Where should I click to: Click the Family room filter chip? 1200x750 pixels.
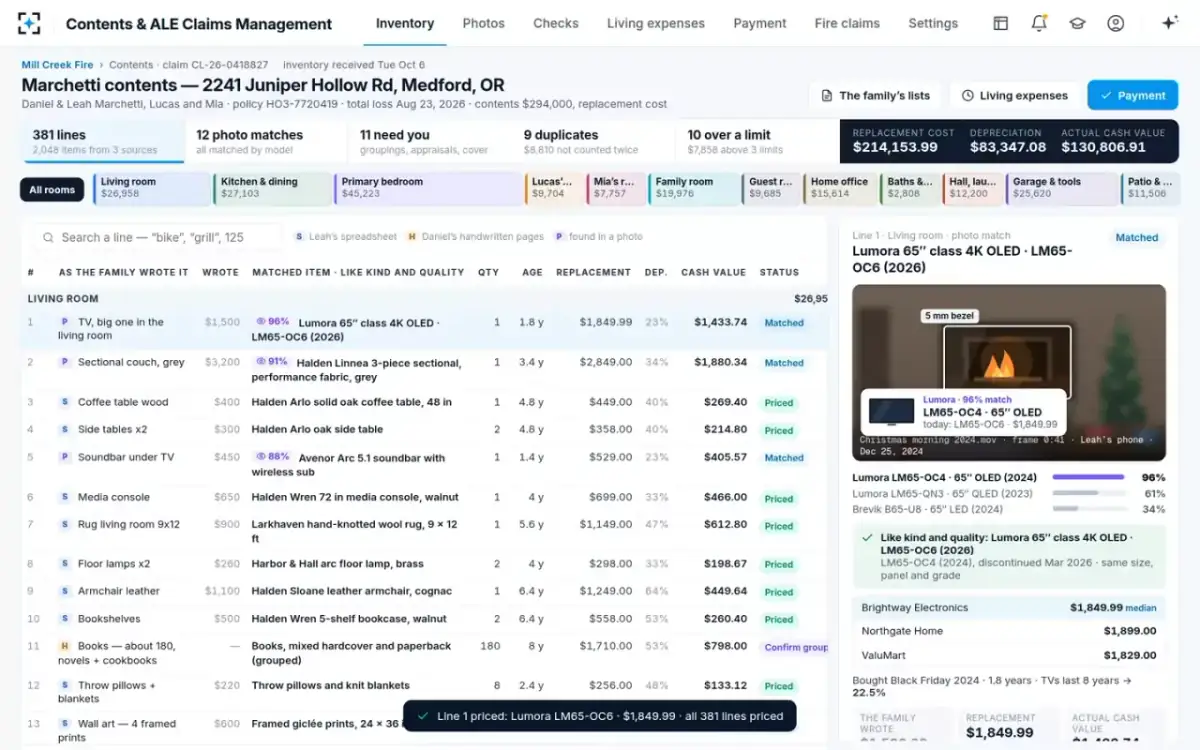click(x=693, y=188)
